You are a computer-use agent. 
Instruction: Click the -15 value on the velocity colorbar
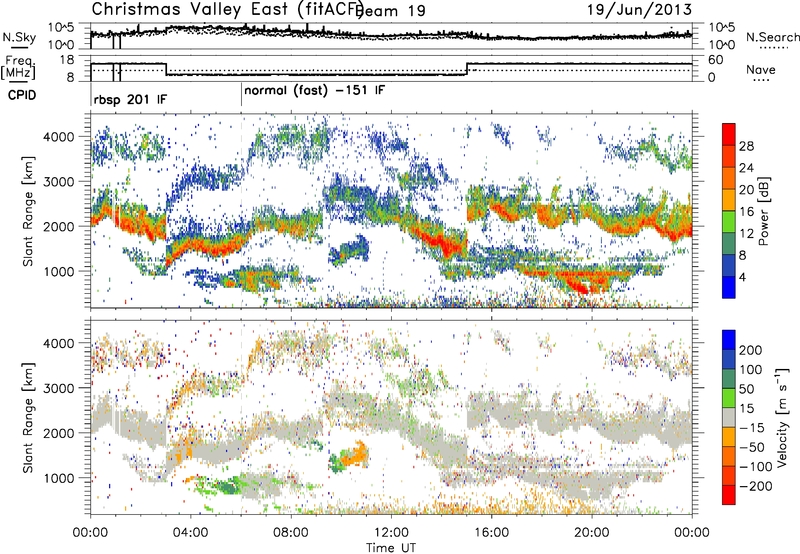point(751,427)
